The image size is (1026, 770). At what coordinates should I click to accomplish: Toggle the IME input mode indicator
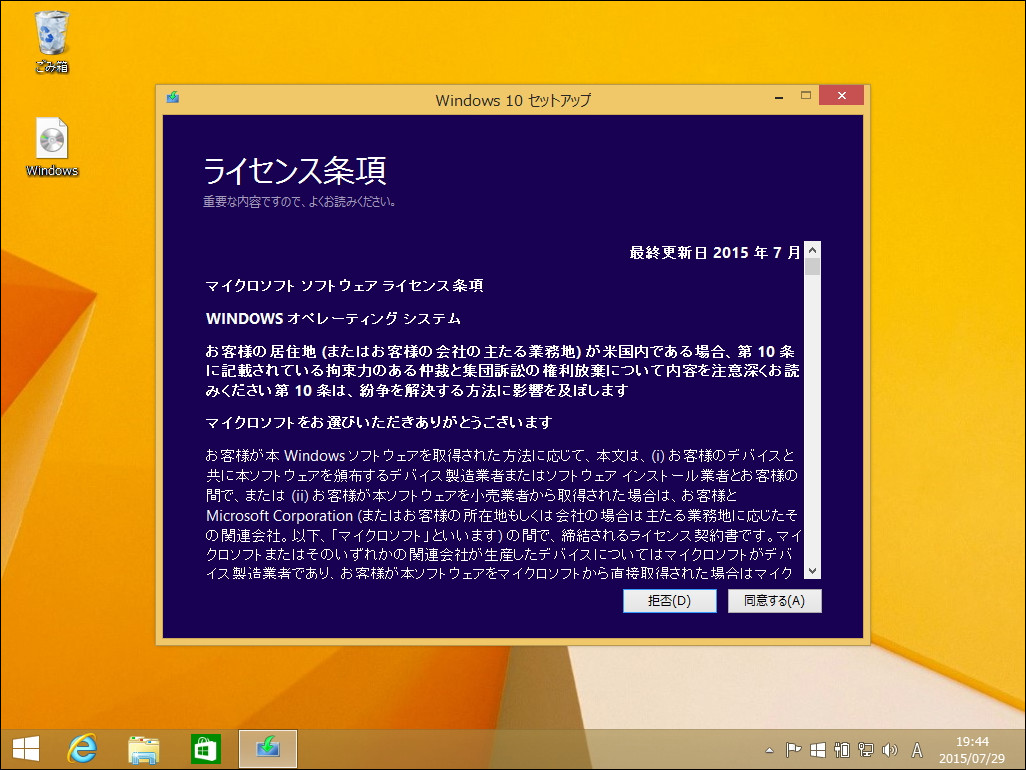(x=915, y=748)
